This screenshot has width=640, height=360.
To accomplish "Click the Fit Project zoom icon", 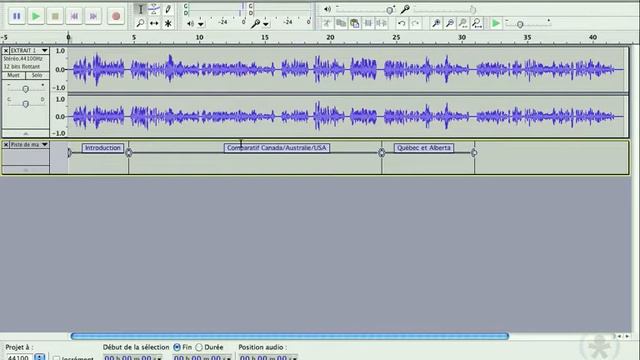I will 477,23.
